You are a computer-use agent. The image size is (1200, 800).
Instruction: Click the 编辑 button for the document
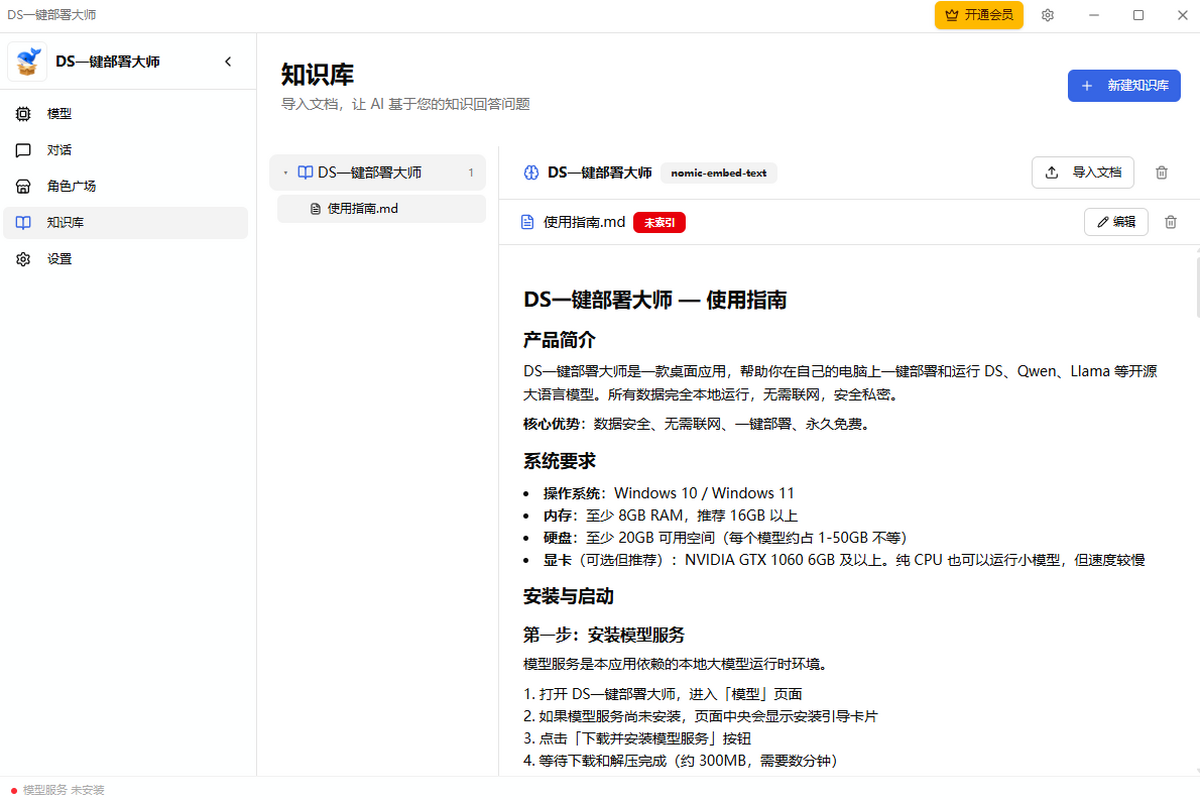click(1116, 222)
